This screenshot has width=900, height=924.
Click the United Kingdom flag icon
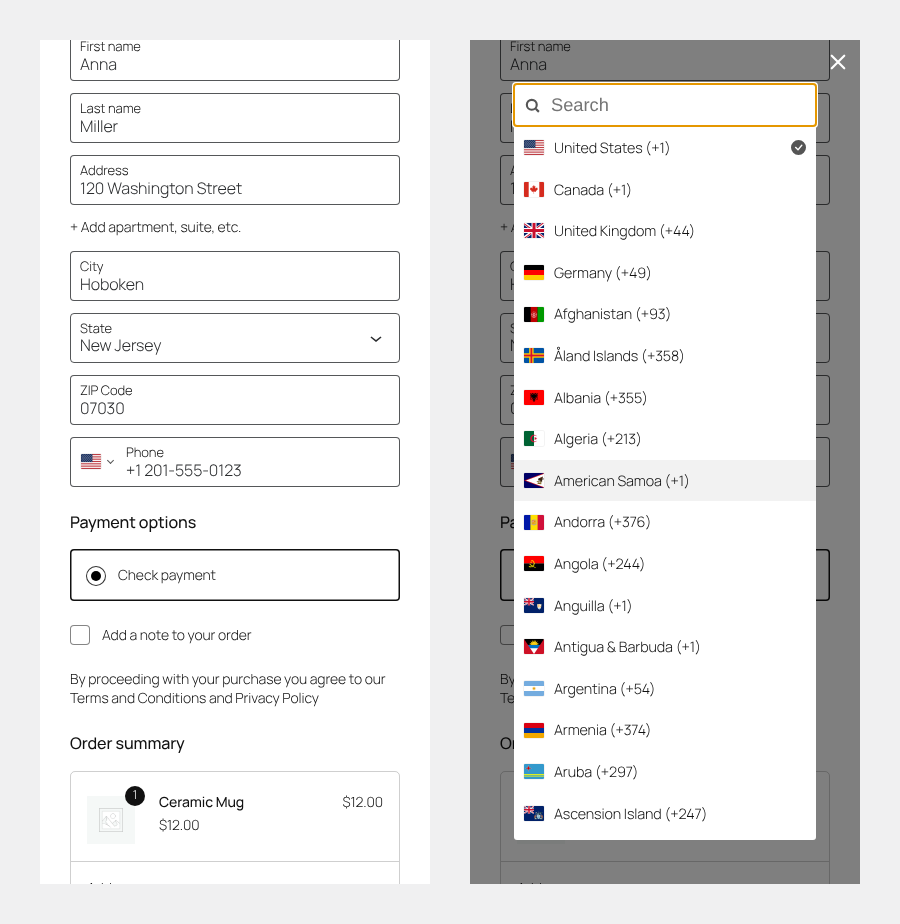tap(534, 231)
